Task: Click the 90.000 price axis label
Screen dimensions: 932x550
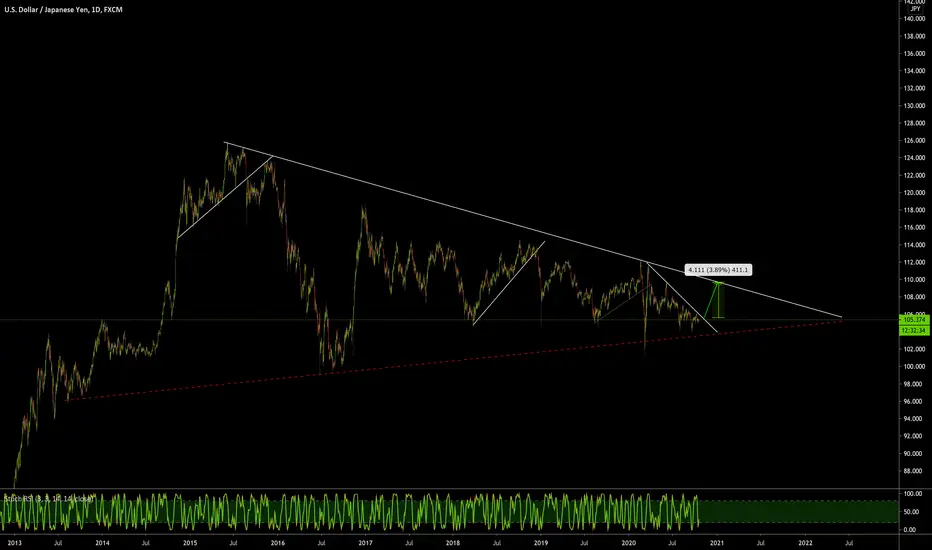Action: pos(914,454)
